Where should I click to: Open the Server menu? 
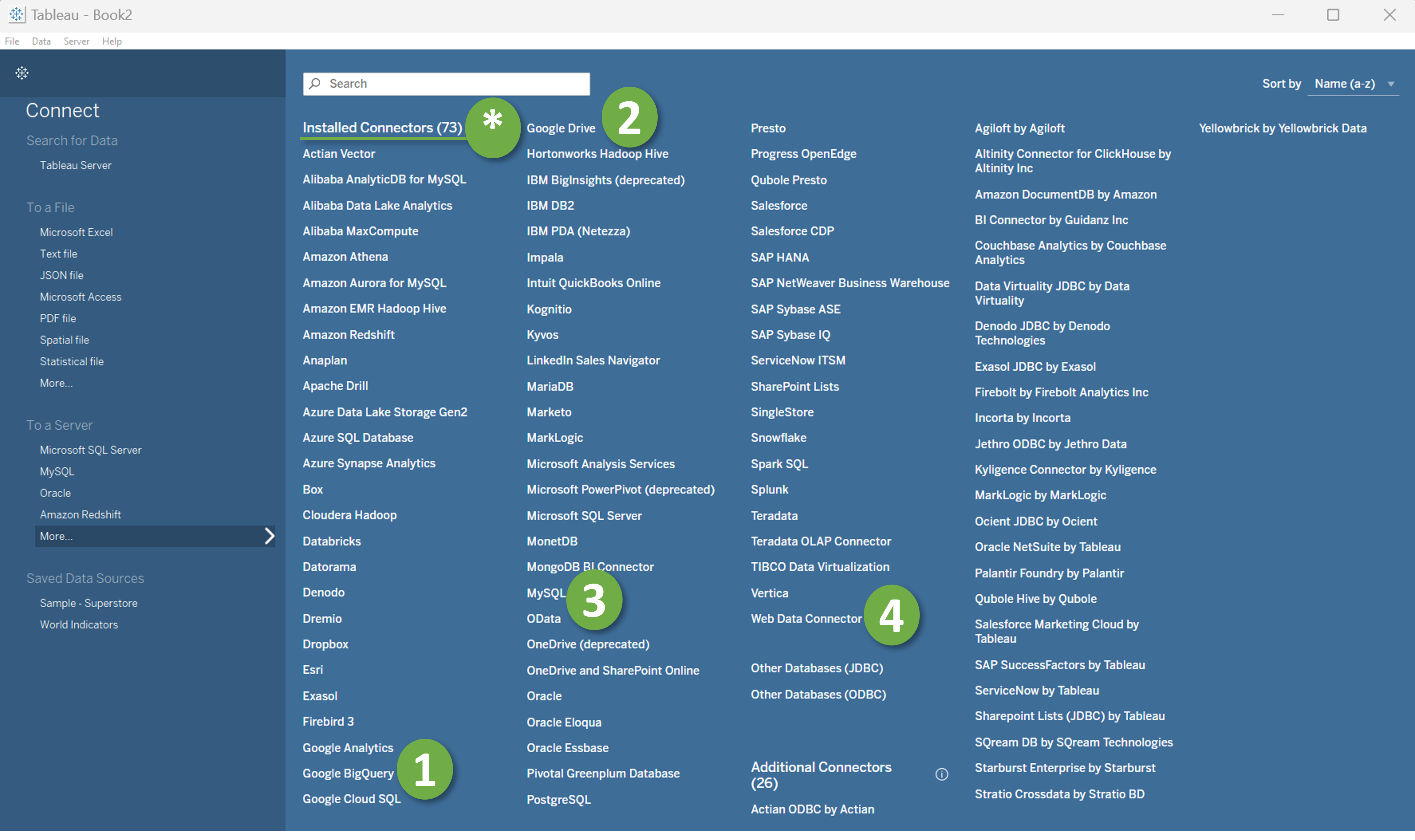point(77,41)
